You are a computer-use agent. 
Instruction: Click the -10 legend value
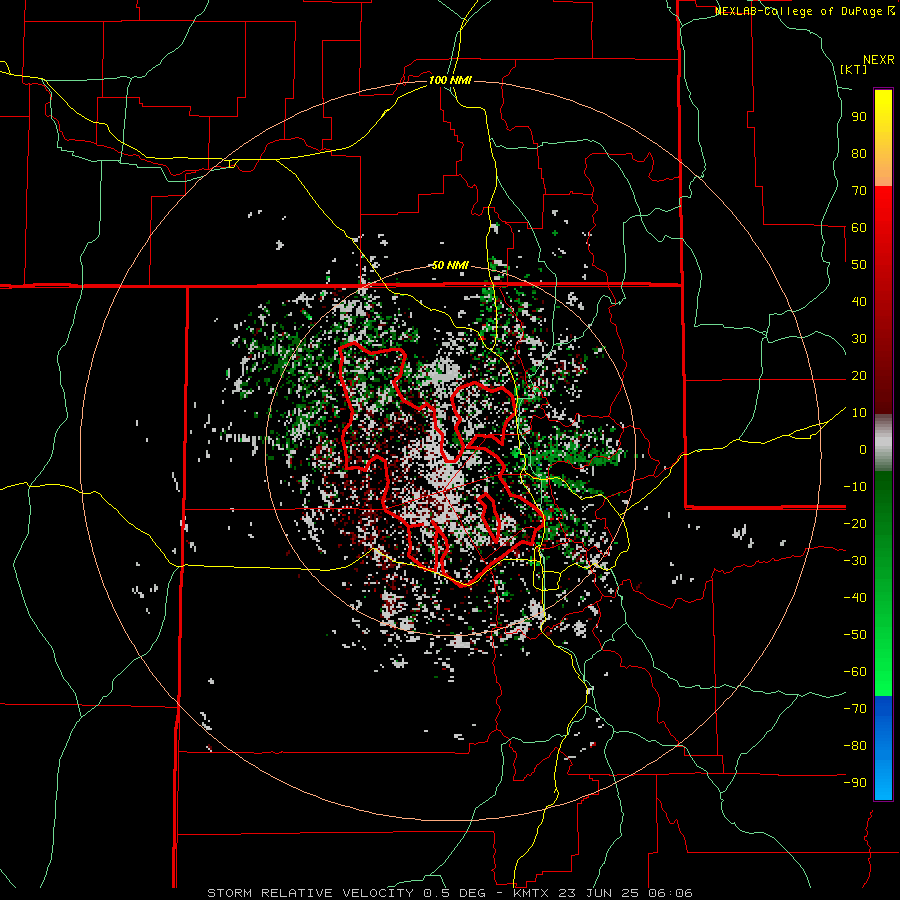[855, 487]
